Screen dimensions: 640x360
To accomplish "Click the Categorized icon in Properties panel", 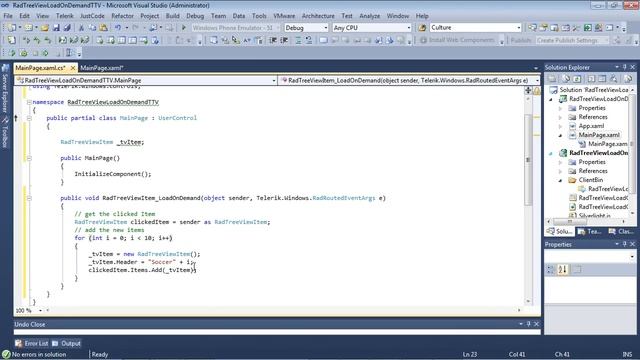I will (550, 269).
